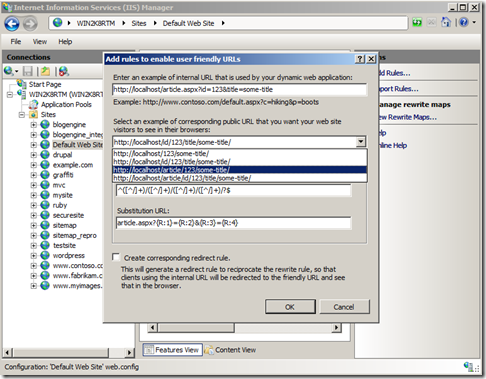Click the delete connection icon in Connections toolbar
The image size is (486, 379).
tap(63, 71)
